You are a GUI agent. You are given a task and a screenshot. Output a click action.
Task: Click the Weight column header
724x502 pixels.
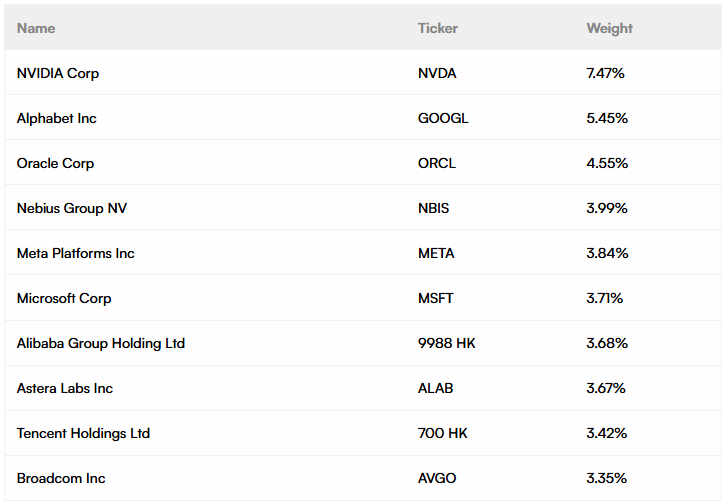[609, 28]
